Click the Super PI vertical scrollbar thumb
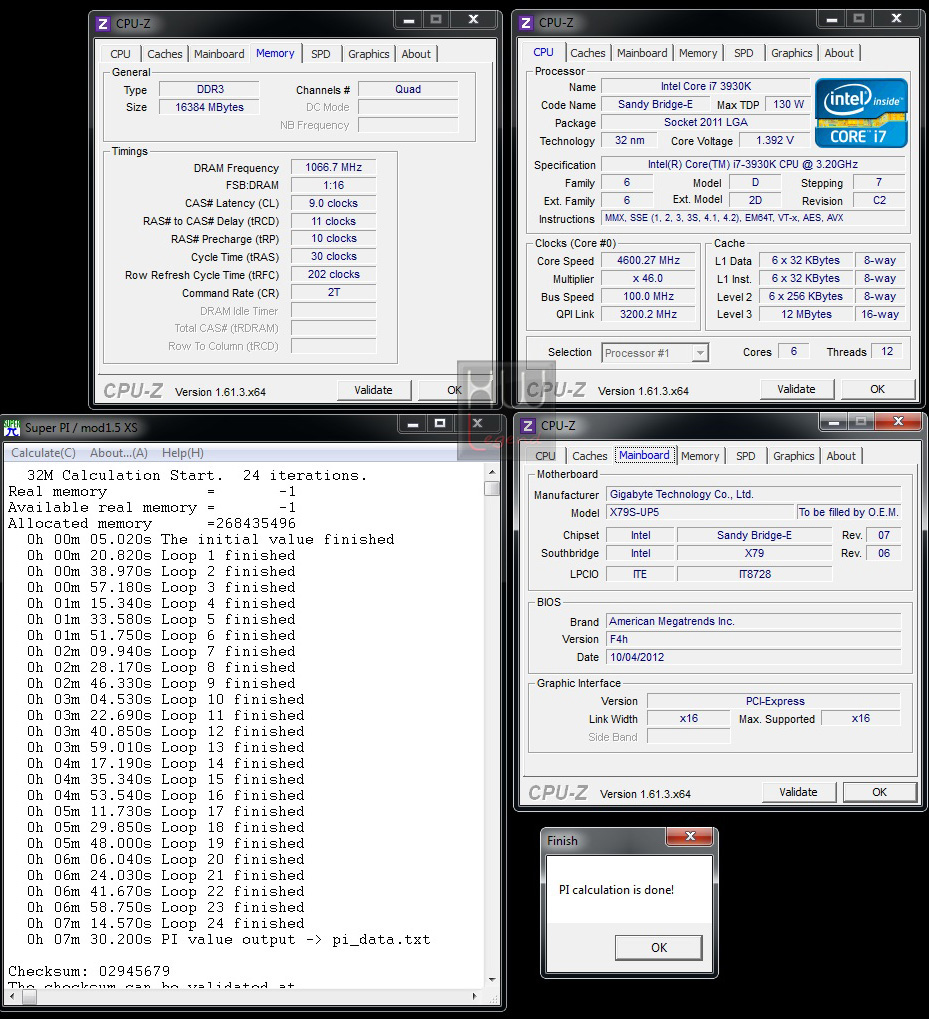The height and width of the screenshot is (1019, 929). point(492,488)
